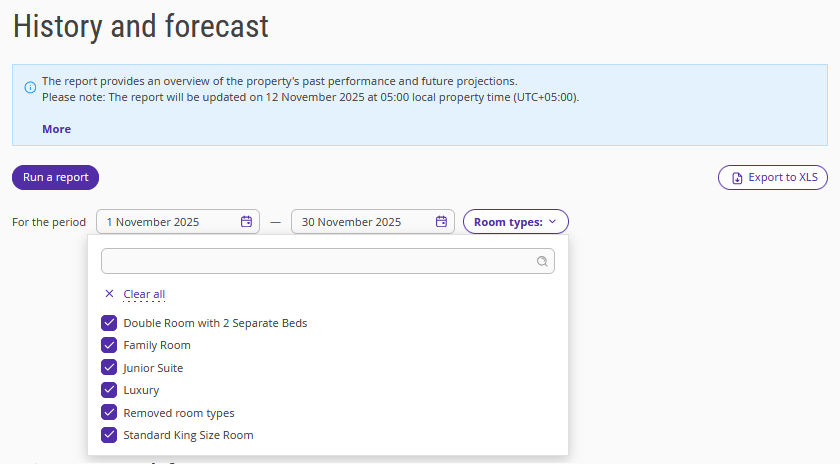This screenshot has width=840, height=464.
Task: Toggle the Junior Suite checkbox
Action: tap(109, 368)
